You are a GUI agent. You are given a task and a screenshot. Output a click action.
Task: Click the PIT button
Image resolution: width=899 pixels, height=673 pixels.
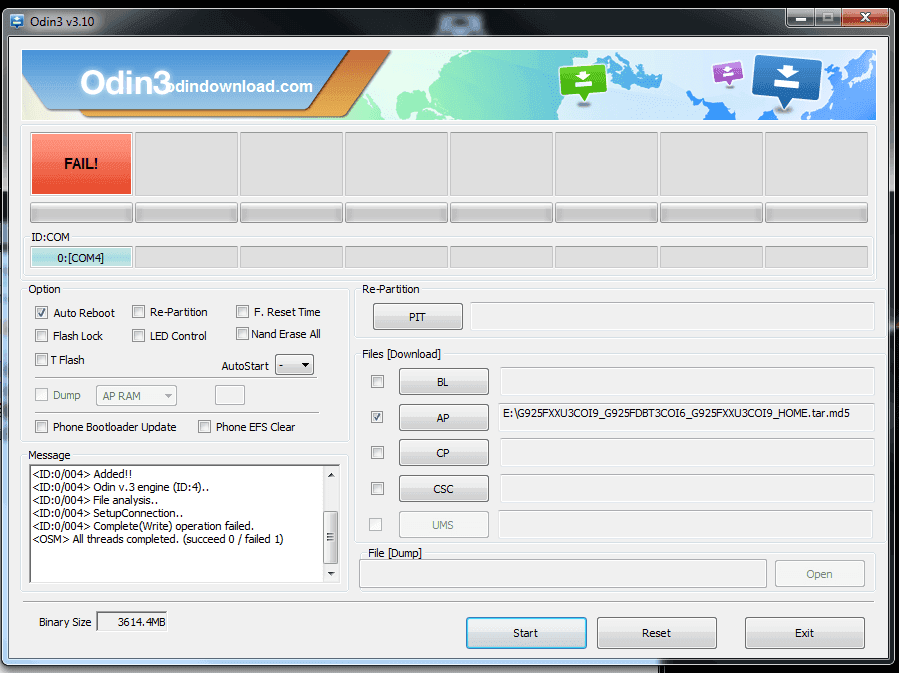(x=417, y=316)
